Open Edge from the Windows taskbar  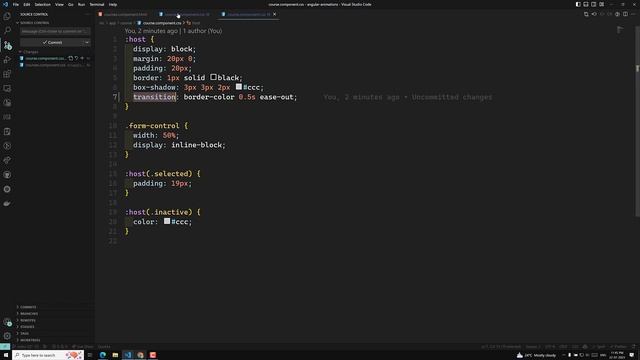coord(102,355)
